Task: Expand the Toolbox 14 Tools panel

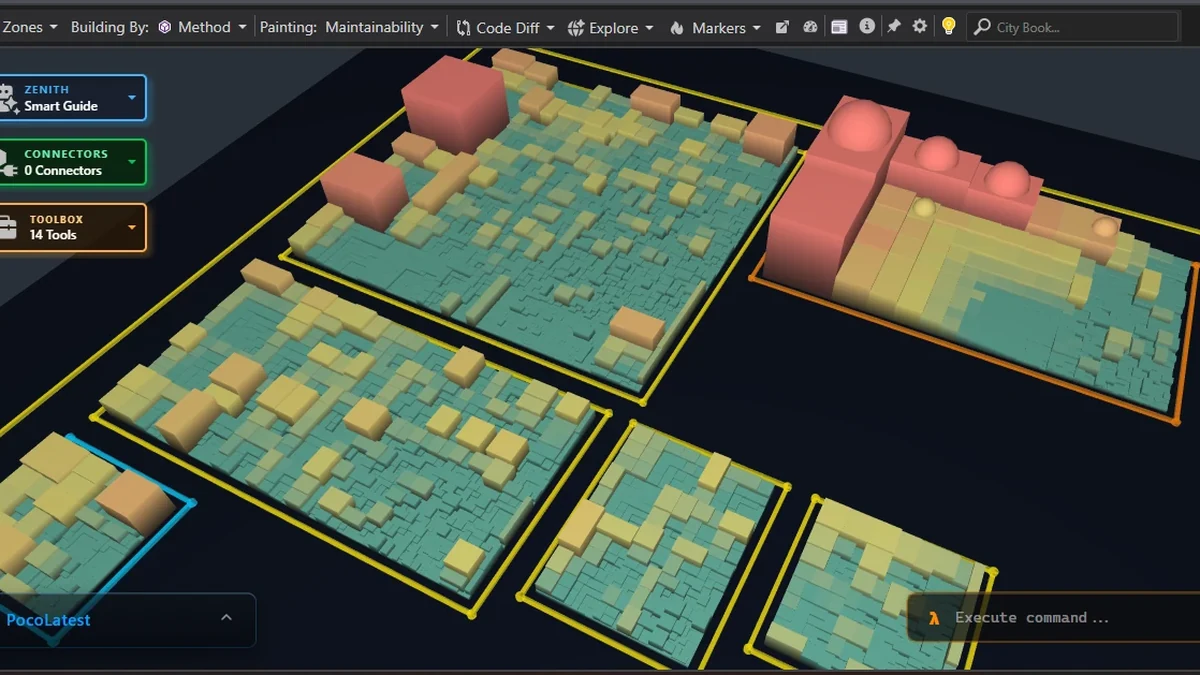Action: (72, 227)
